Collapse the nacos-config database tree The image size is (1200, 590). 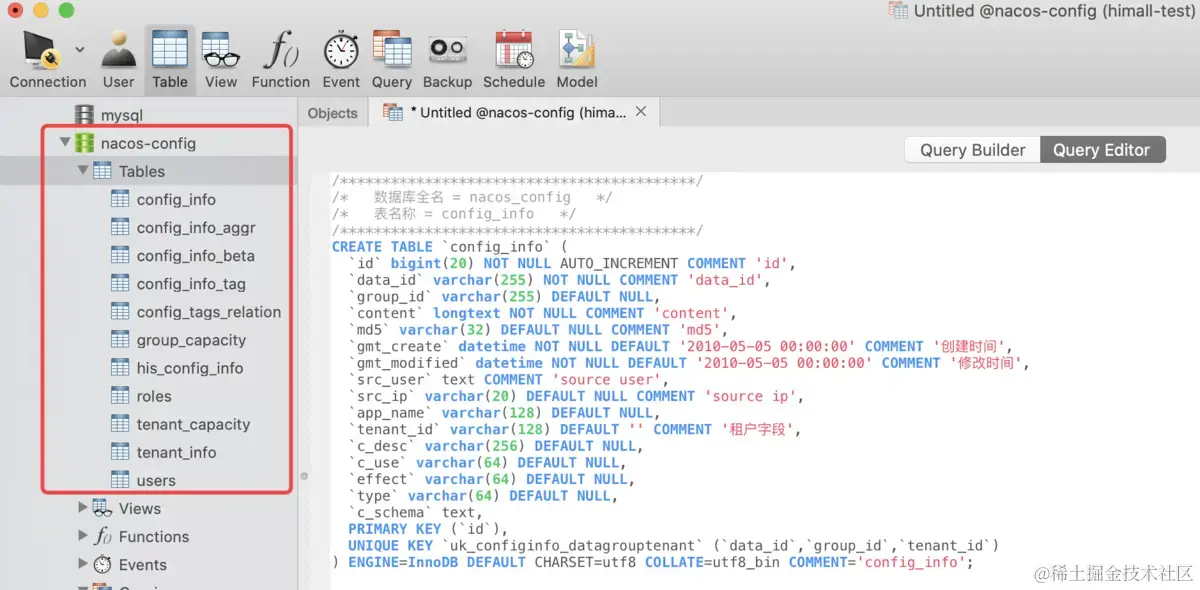point(65,143)
